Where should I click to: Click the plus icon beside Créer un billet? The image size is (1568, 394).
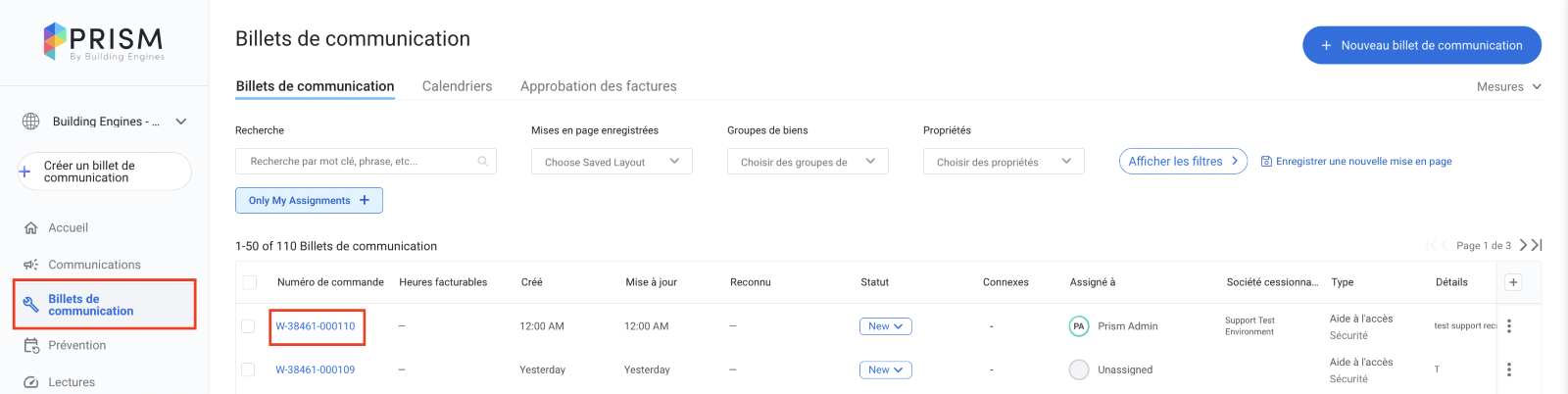(24, 172)
